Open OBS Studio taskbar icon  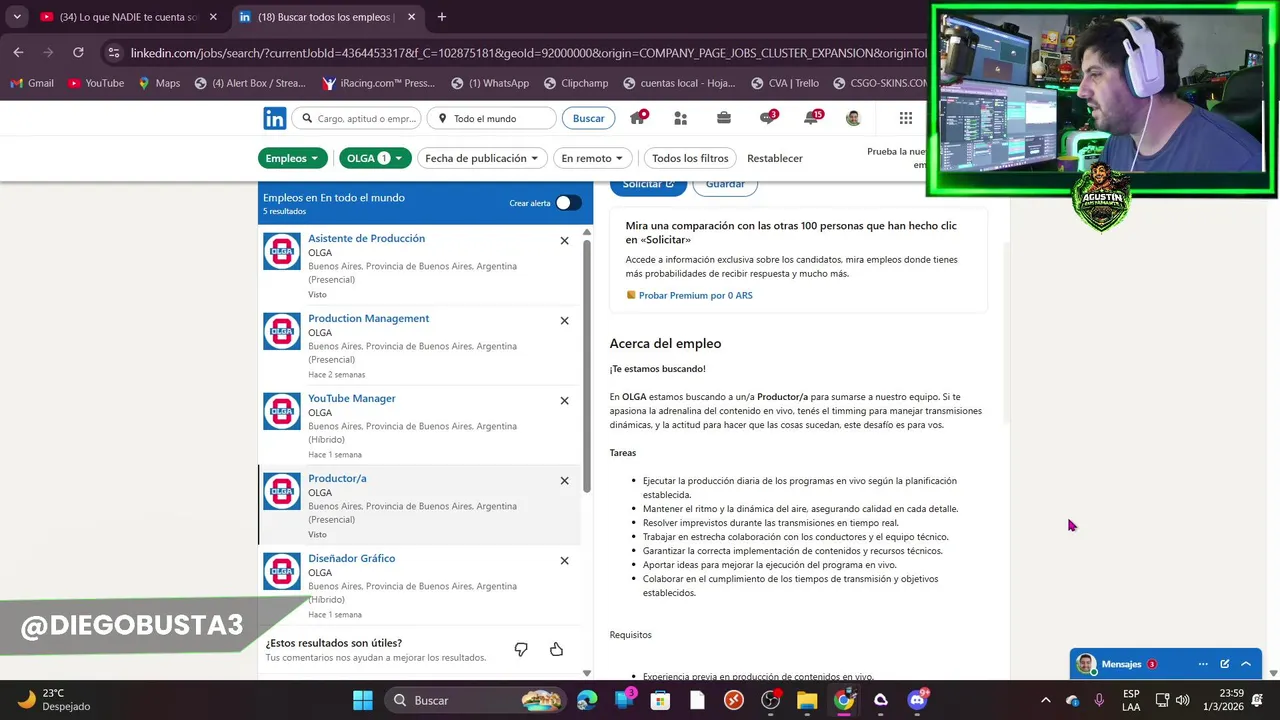(770, 700)
